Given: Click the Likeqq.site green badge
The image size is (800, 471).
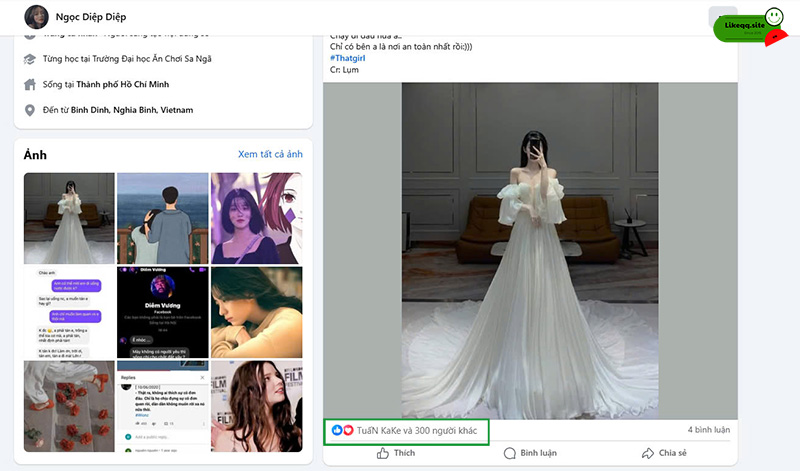Looking at the screenshot, I should (744, 27).
